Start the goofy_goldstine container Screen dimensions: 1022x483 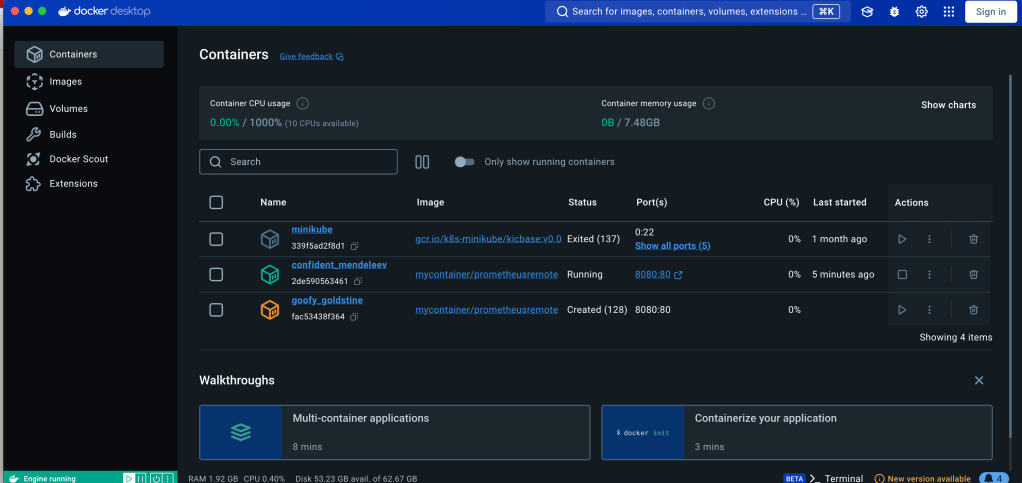[902, 310]
